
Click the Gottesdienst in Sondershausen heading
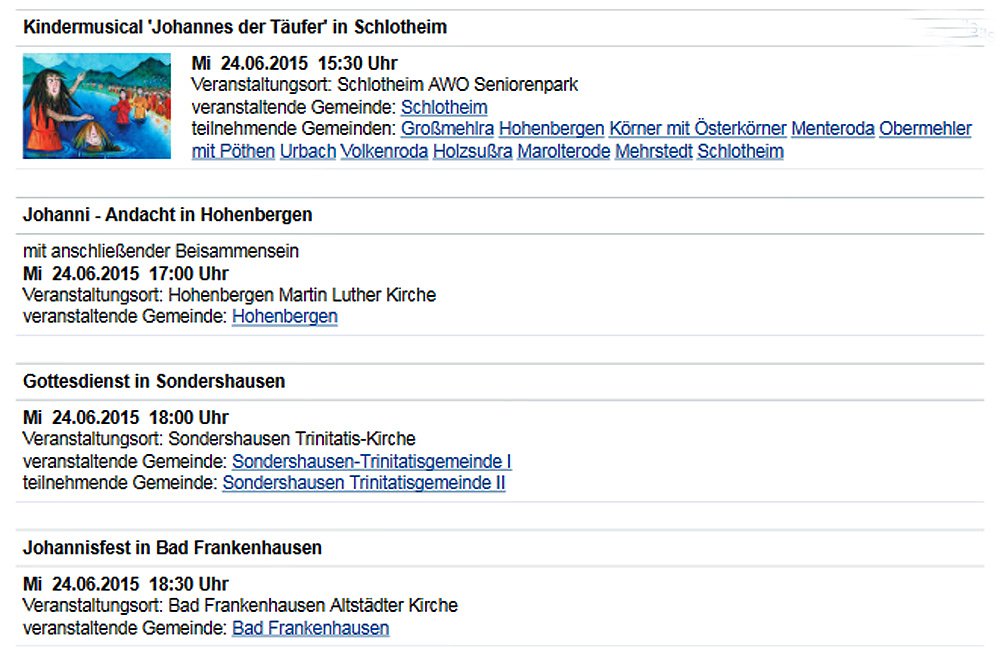point(154,382)
